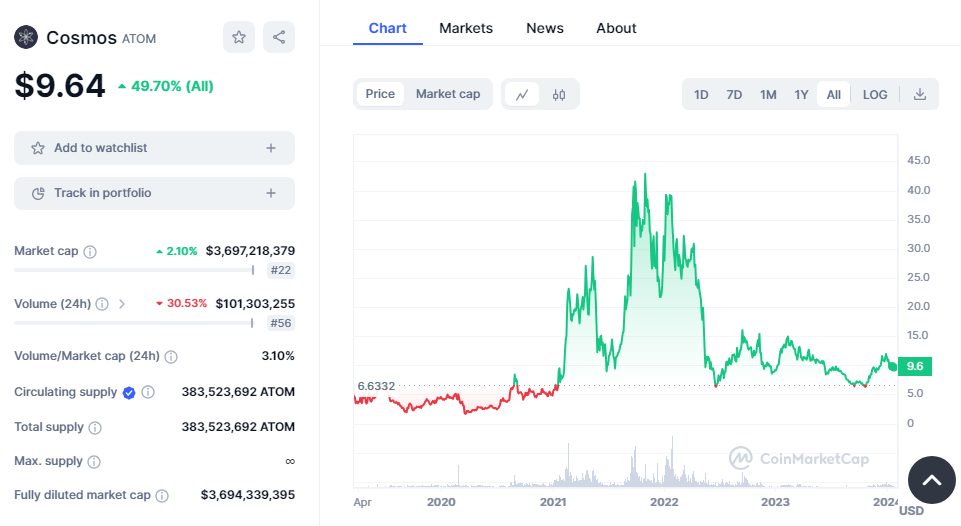Enable LOG scale on chart

pos(875,95)
